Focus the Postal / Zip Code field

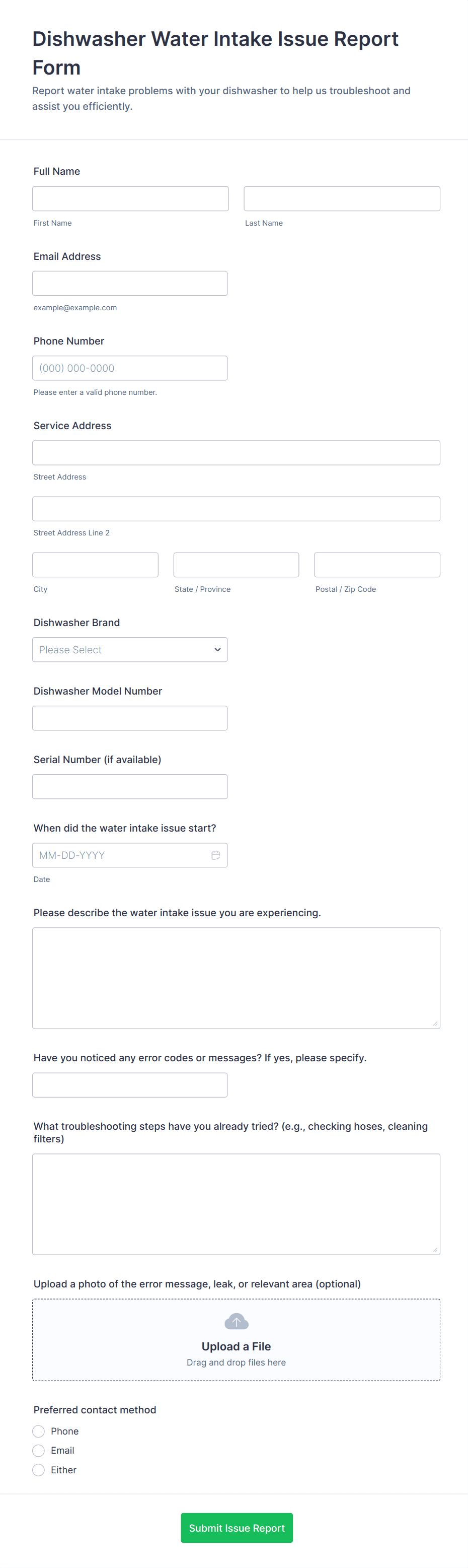click(377, 565)
